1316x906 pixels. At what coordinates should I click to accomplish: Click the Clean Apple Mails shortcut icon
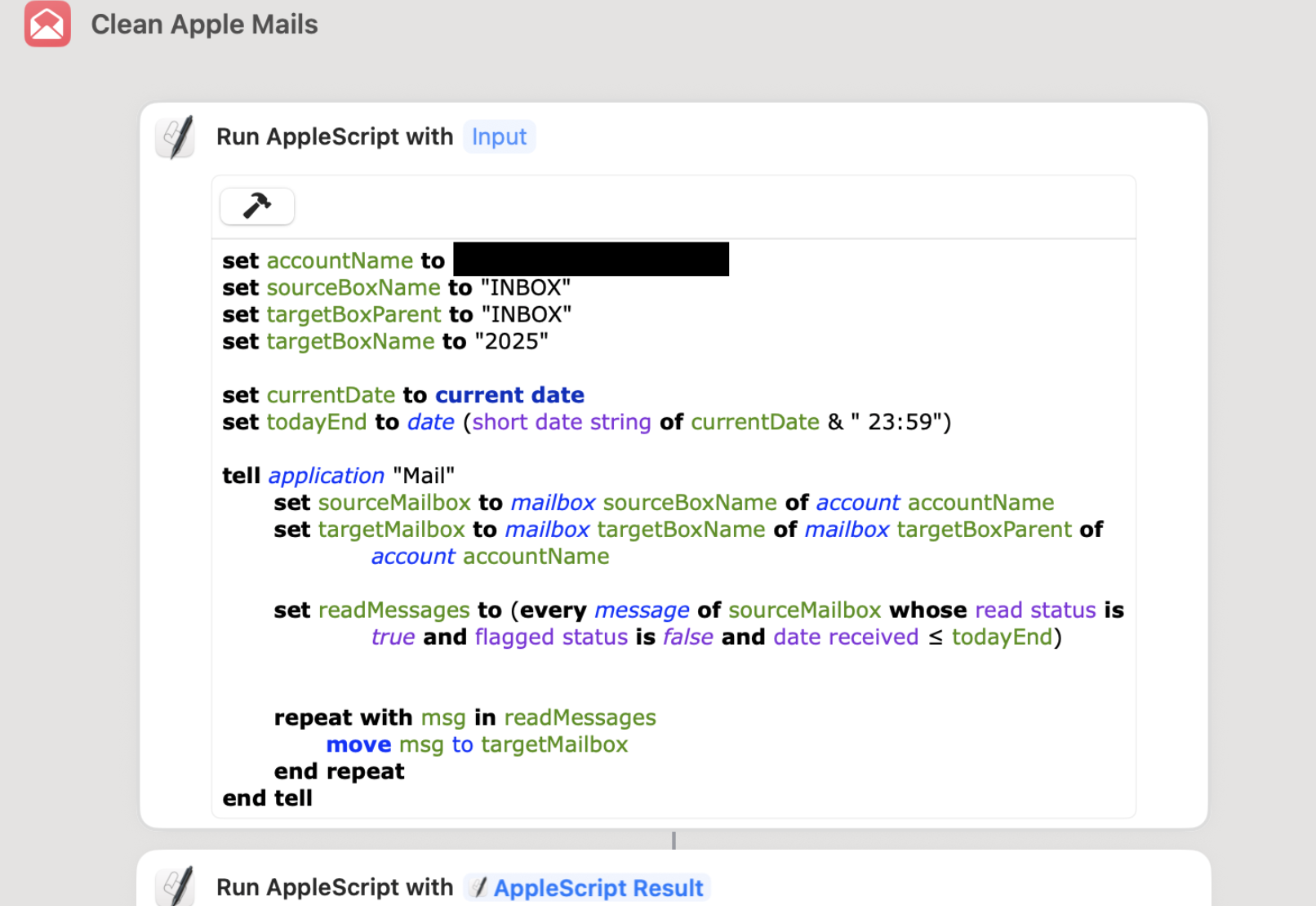pos(47,24)
